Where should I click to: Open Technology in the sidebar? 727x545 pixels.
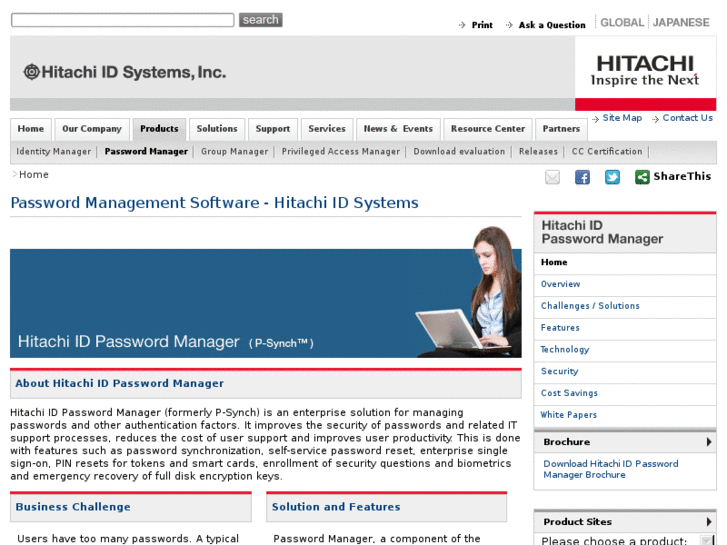pyautogui.click(x=565, y=349)
